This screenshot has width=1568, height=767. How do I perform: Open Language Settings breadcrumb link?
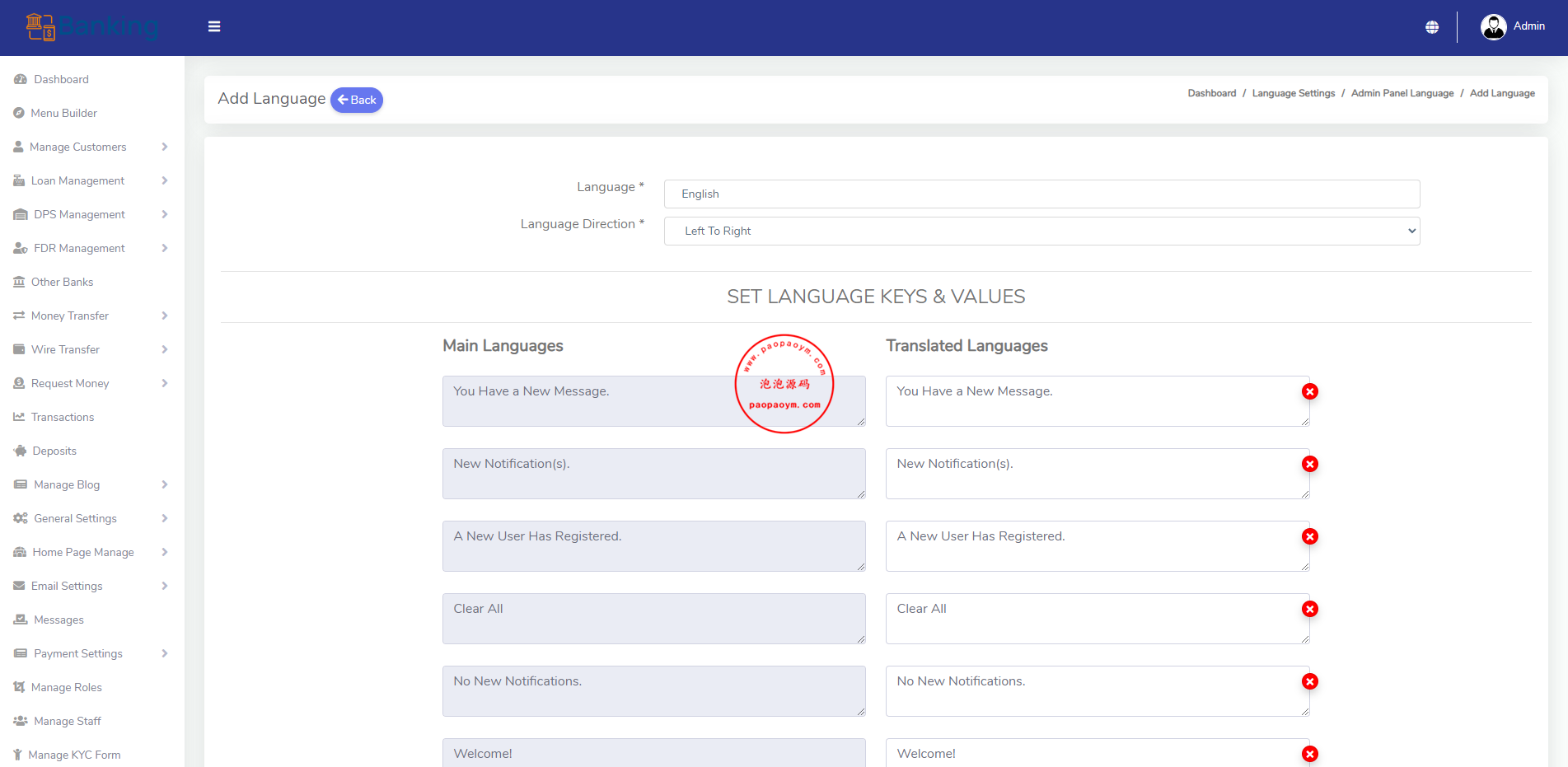(1293, 93)
